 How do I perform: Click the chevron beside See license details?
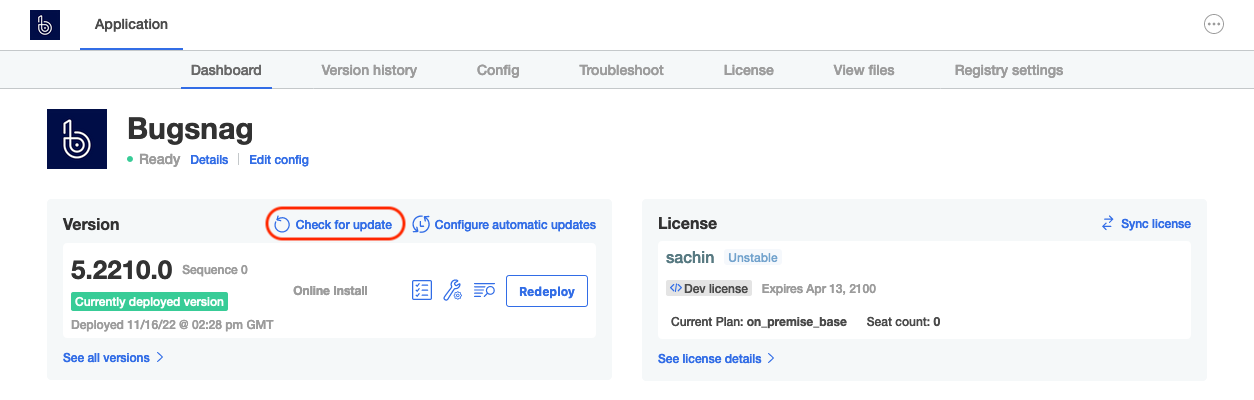coord(771,358)
